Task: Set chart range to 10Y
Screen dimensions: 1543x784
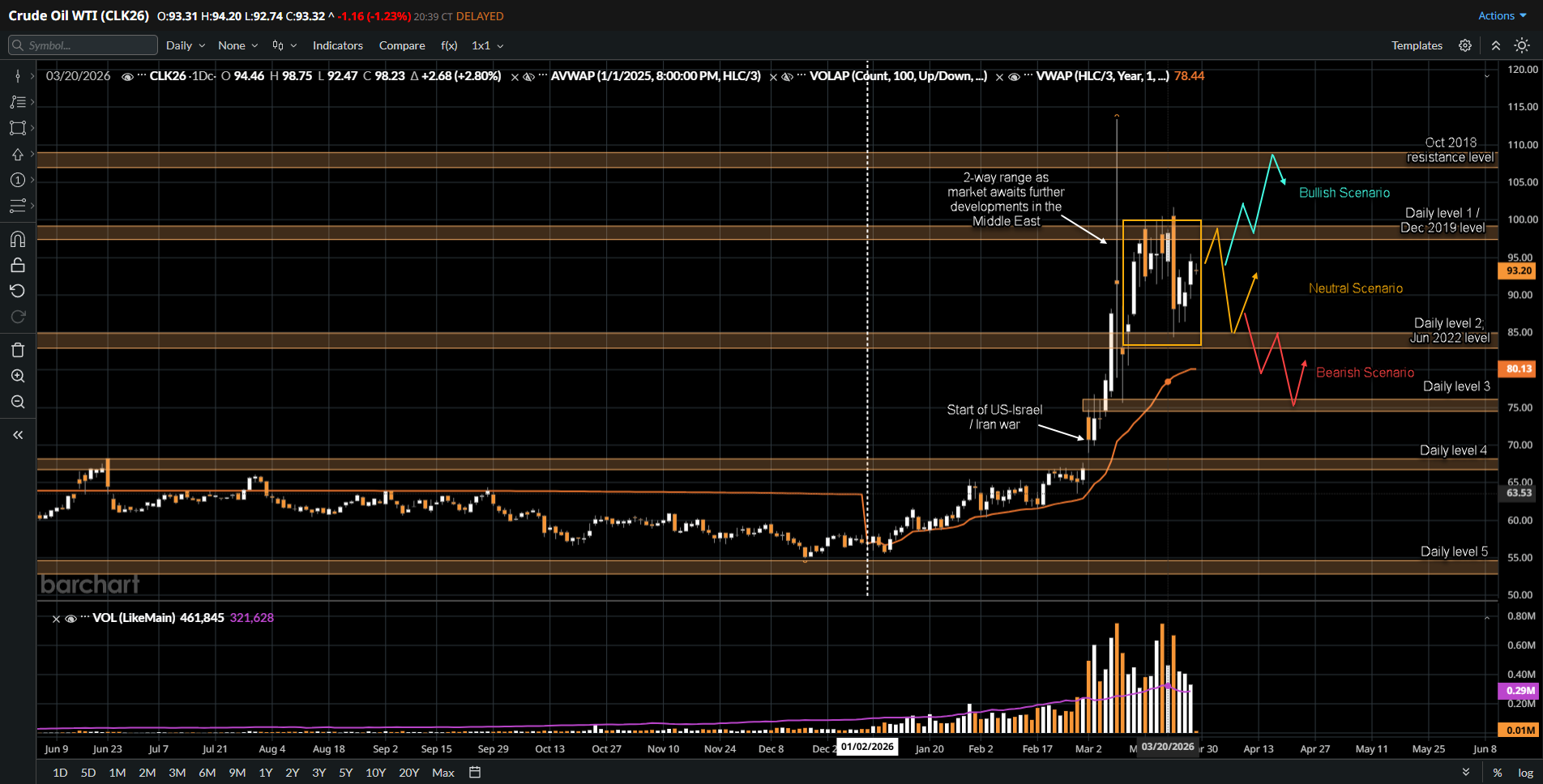Action: click(376, 773)
